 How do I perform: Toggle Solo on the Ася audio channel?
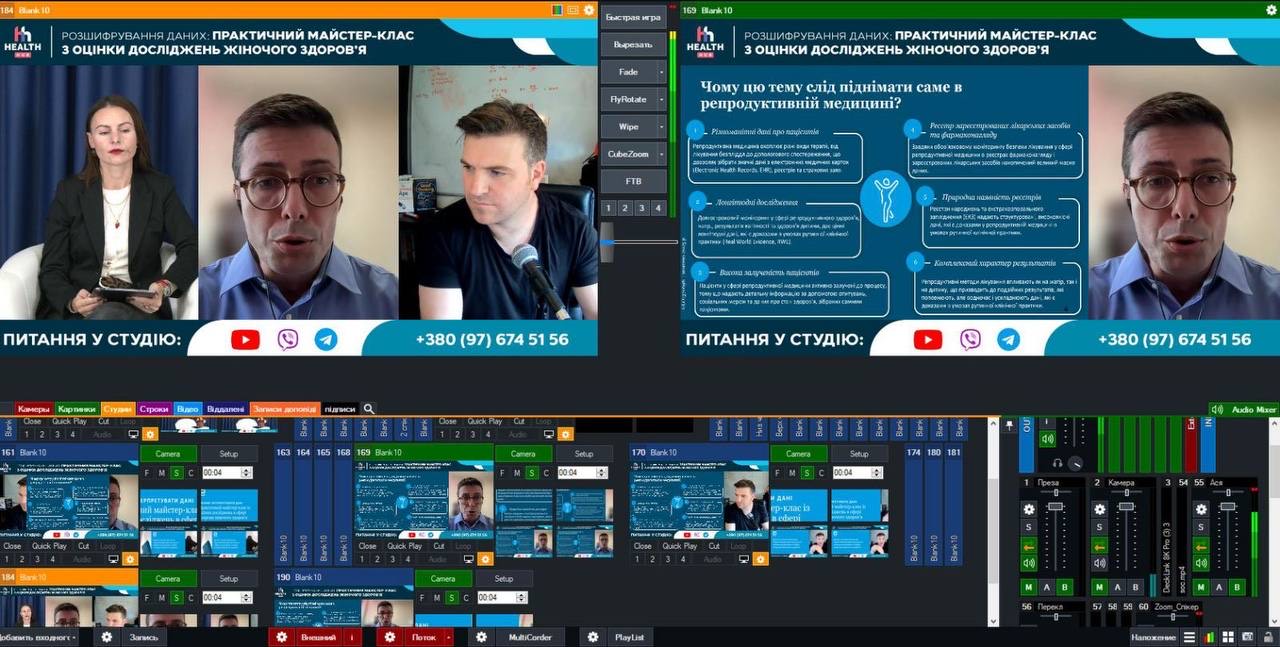pos(1201,527)
